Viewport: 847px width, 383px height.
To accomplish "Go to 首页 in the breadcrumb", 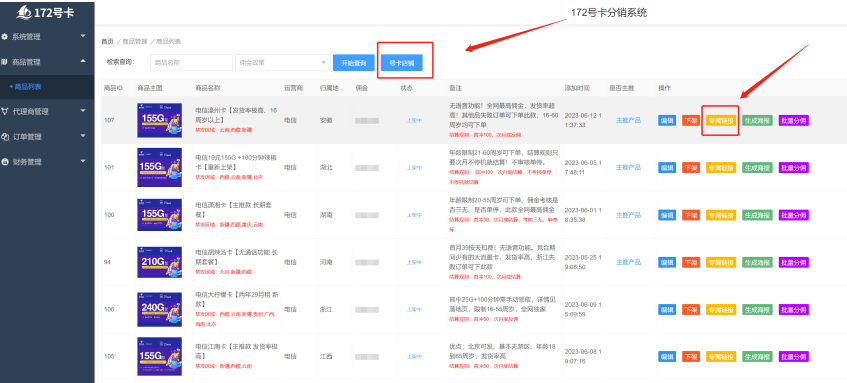I will (x=107, y=41).
